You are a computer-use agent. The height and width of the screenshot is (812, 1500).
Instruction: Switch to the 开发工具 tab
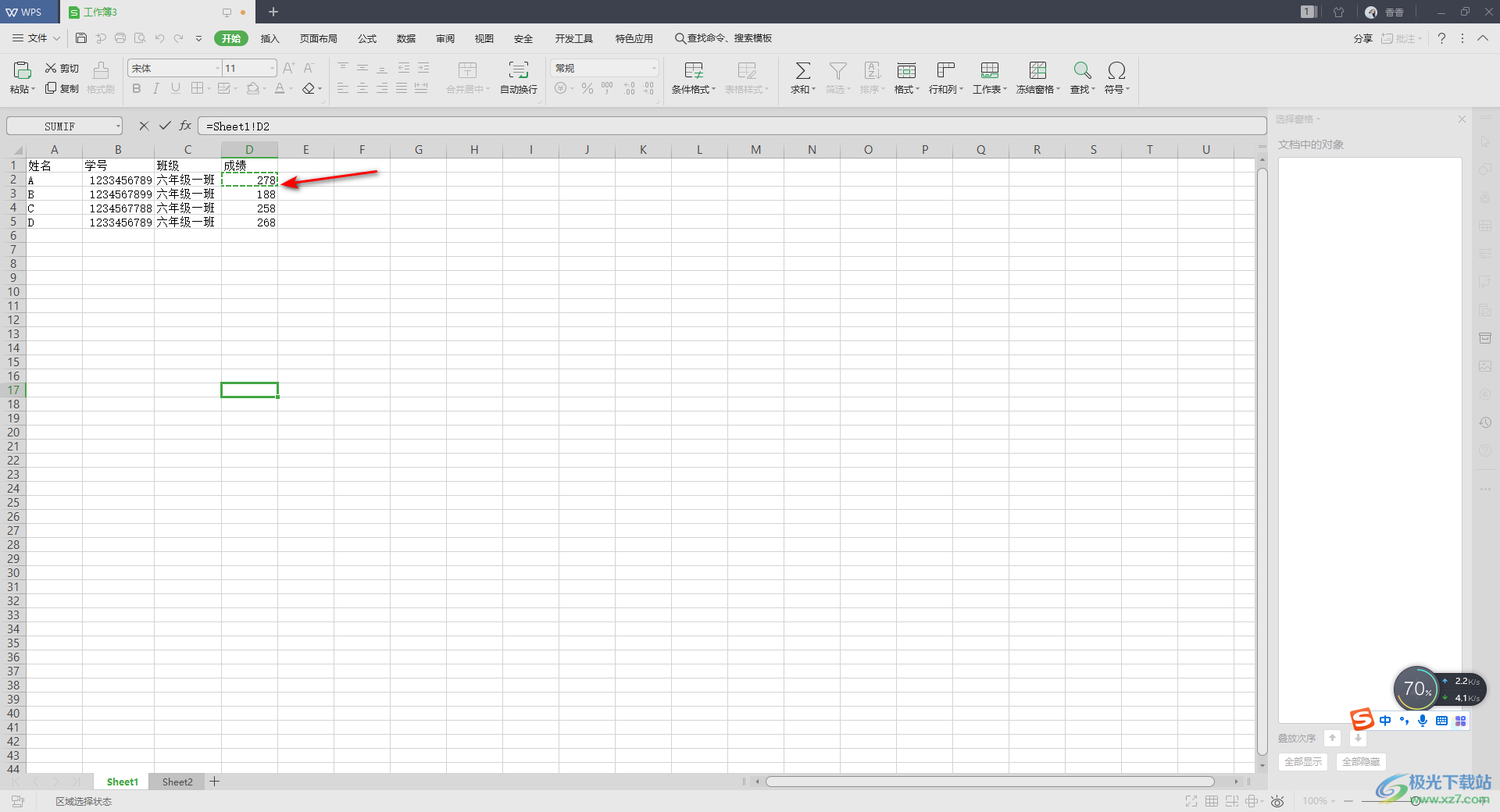574,38
